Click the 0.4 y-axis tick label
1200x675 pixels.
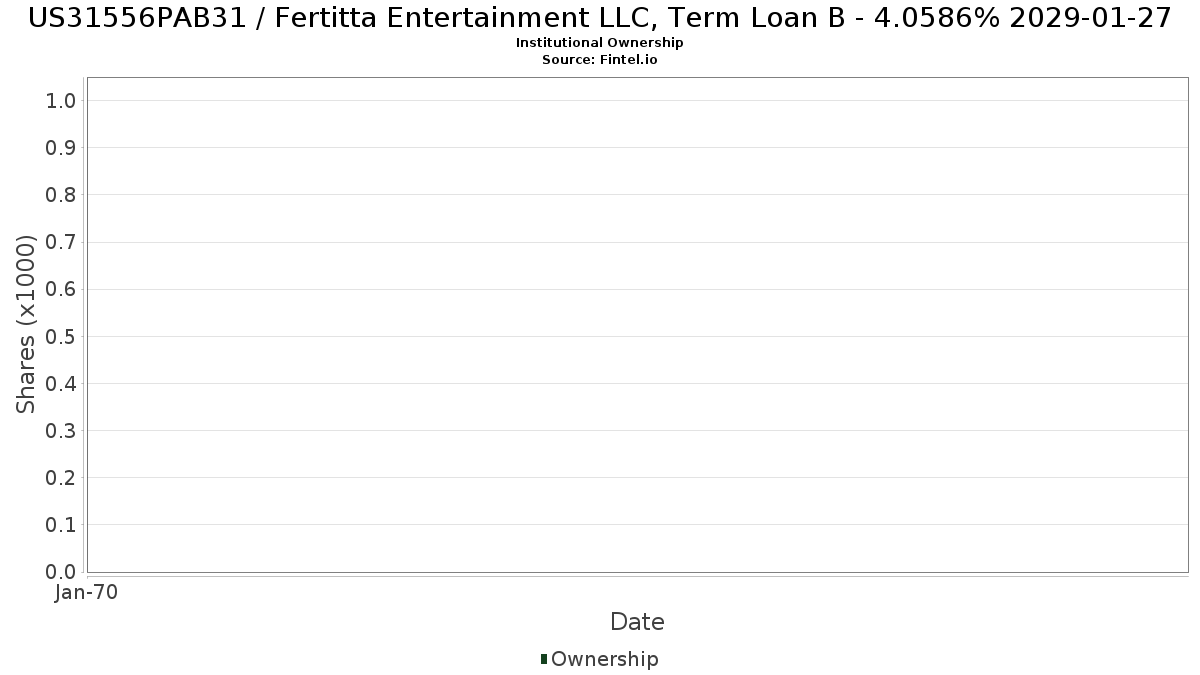61,383
